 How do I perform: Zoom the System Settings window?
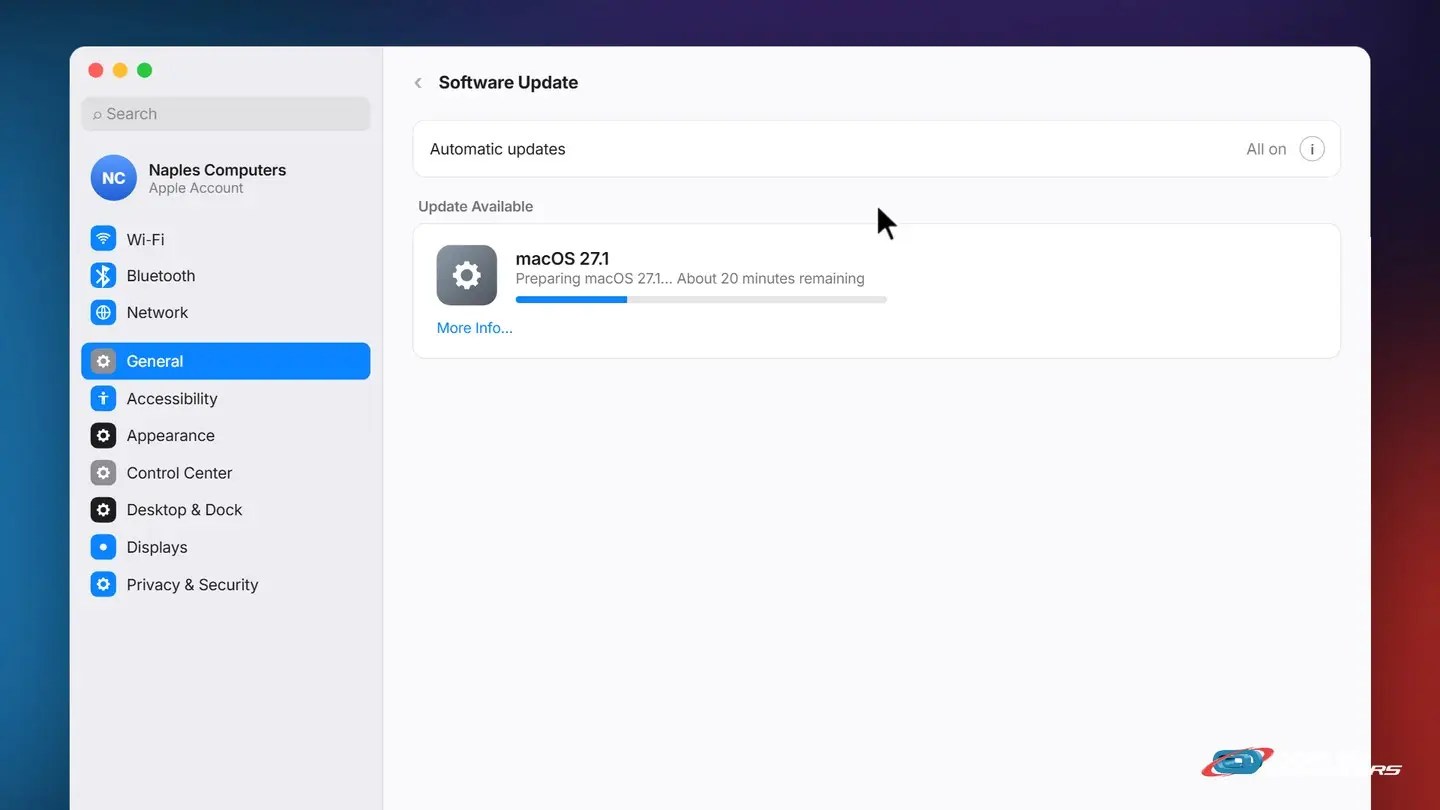[x=144, y=70]
